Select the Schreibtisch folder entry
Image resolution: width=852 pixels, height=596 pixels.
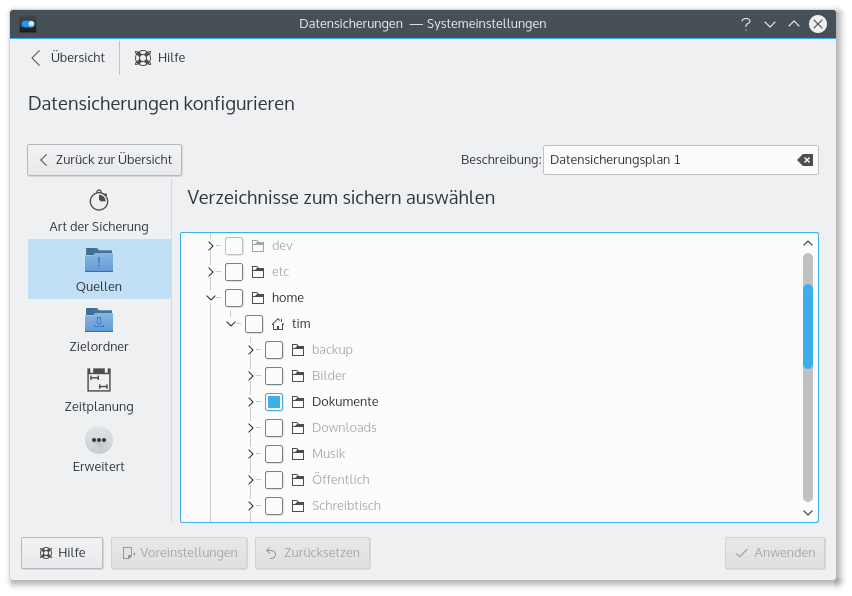pos(345,506)
